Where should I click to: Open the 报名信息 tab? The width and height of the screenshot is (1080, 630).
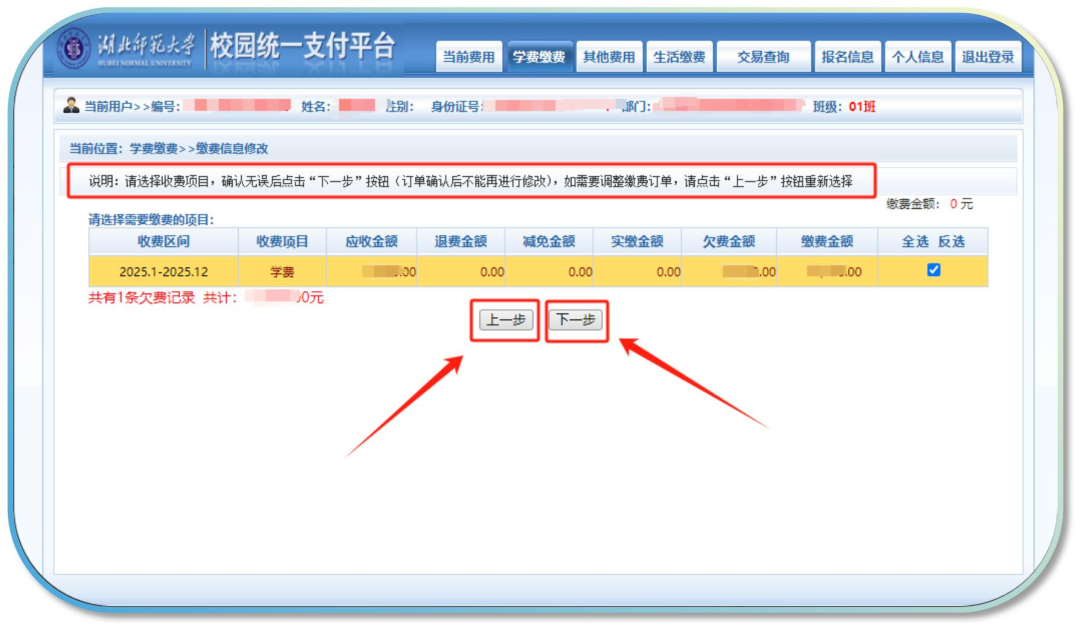pyautogui.click(x=847, y=56)
